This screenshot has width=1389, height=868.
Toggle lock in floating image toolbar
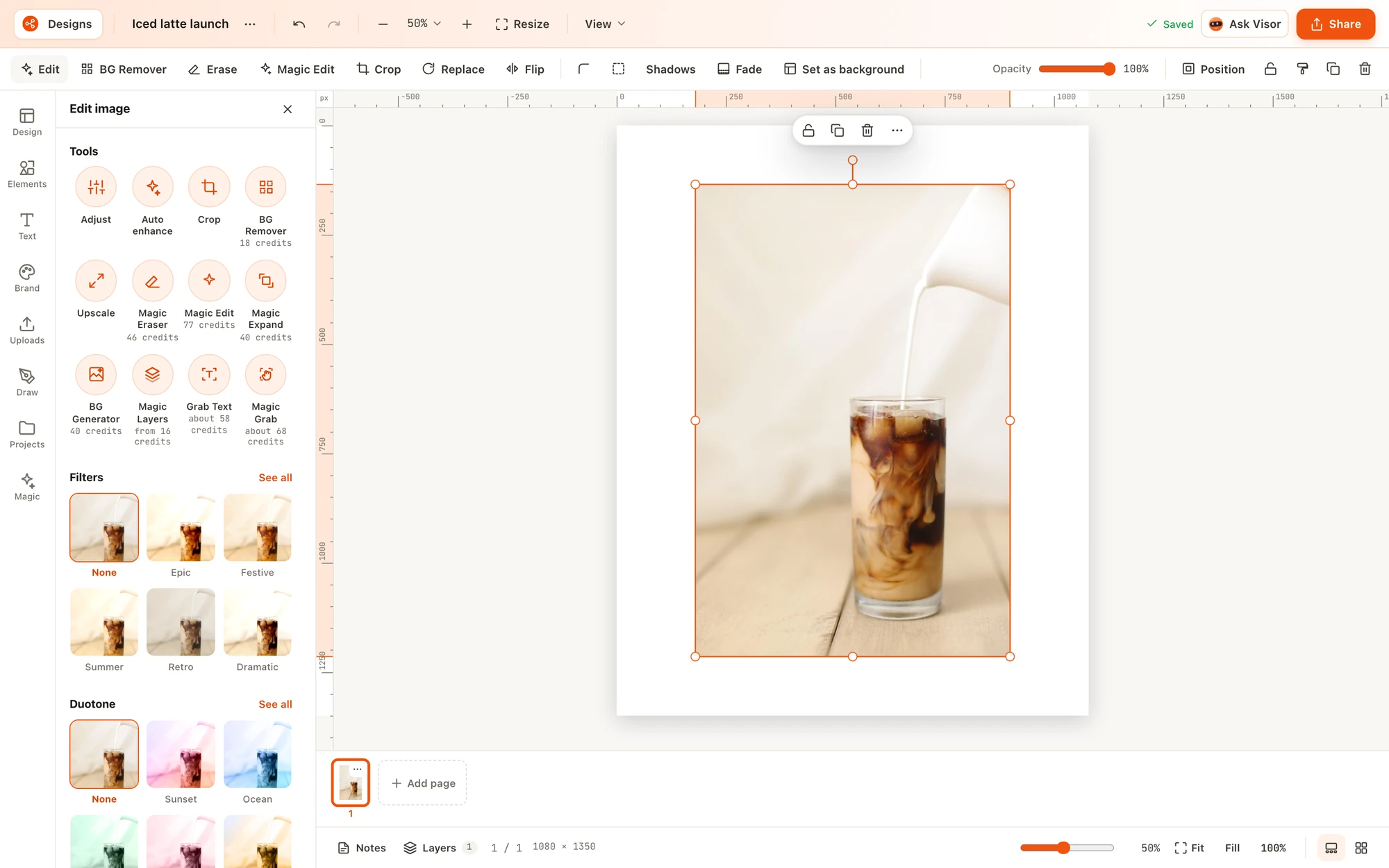pos(808,131)
